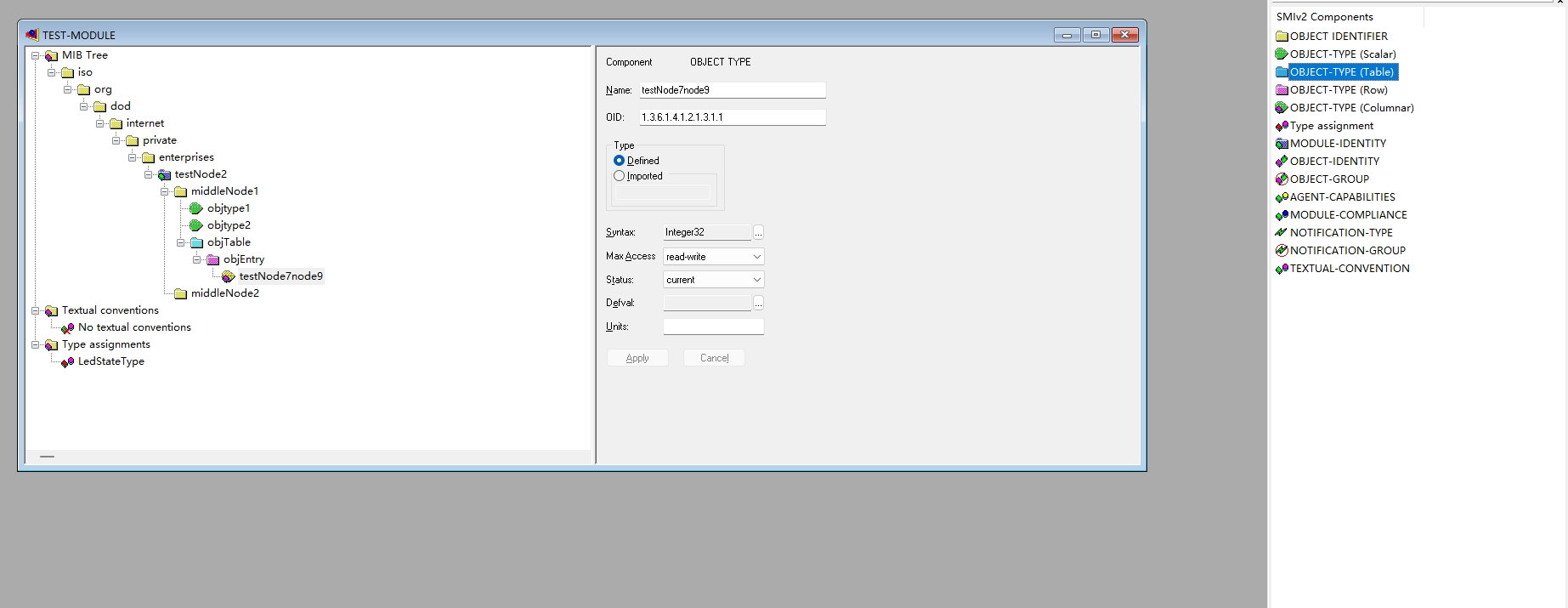The height and width of the screenshot is (608, 1568).
Task: Click the Units input field
Action: pos(714,327)
